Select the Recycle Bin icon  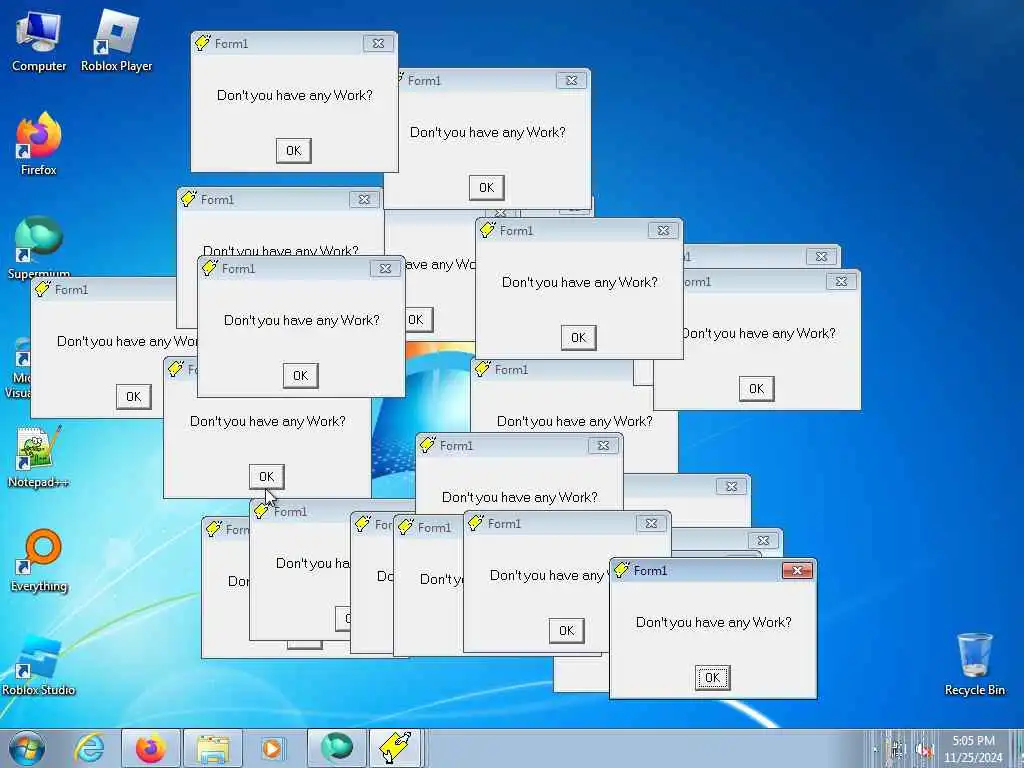pos(974,664)
